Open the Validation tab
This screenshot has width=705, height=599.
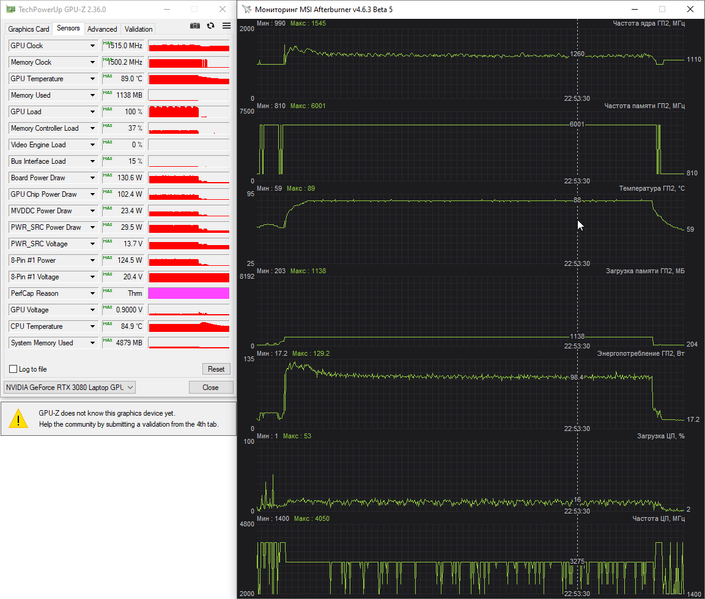click(x=138, y=29)
